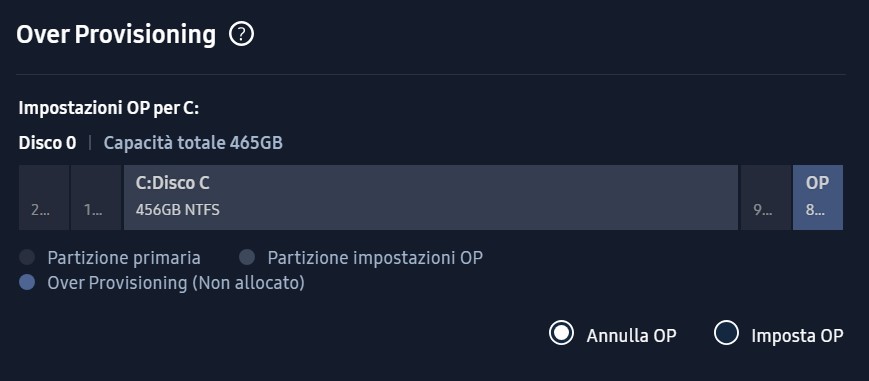Select the Annulla OP radio button

pyautogui.click(x=561, y=333)
